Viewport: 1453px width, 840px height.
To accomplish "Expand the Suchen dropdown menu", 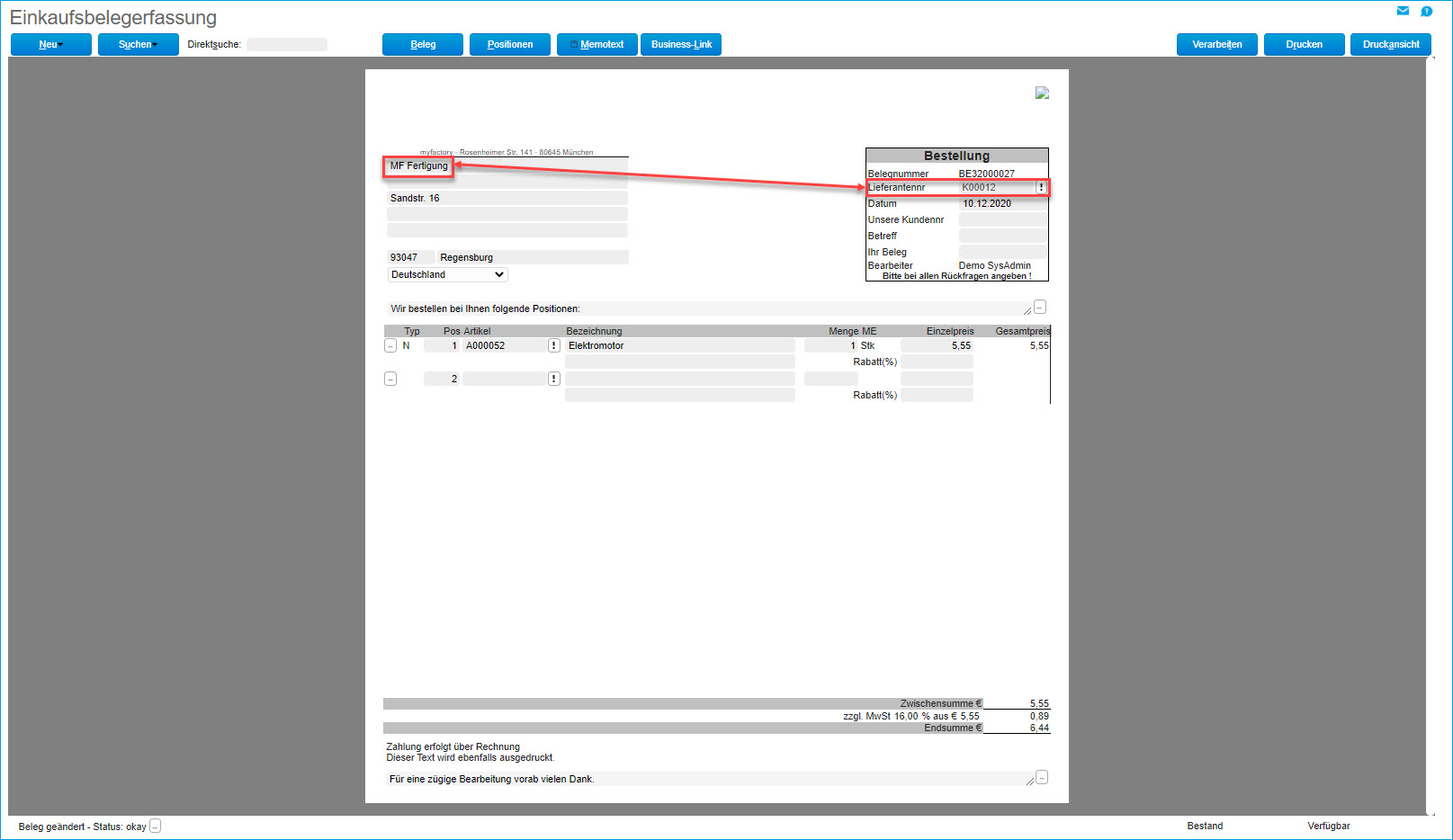I will point(138,44).
